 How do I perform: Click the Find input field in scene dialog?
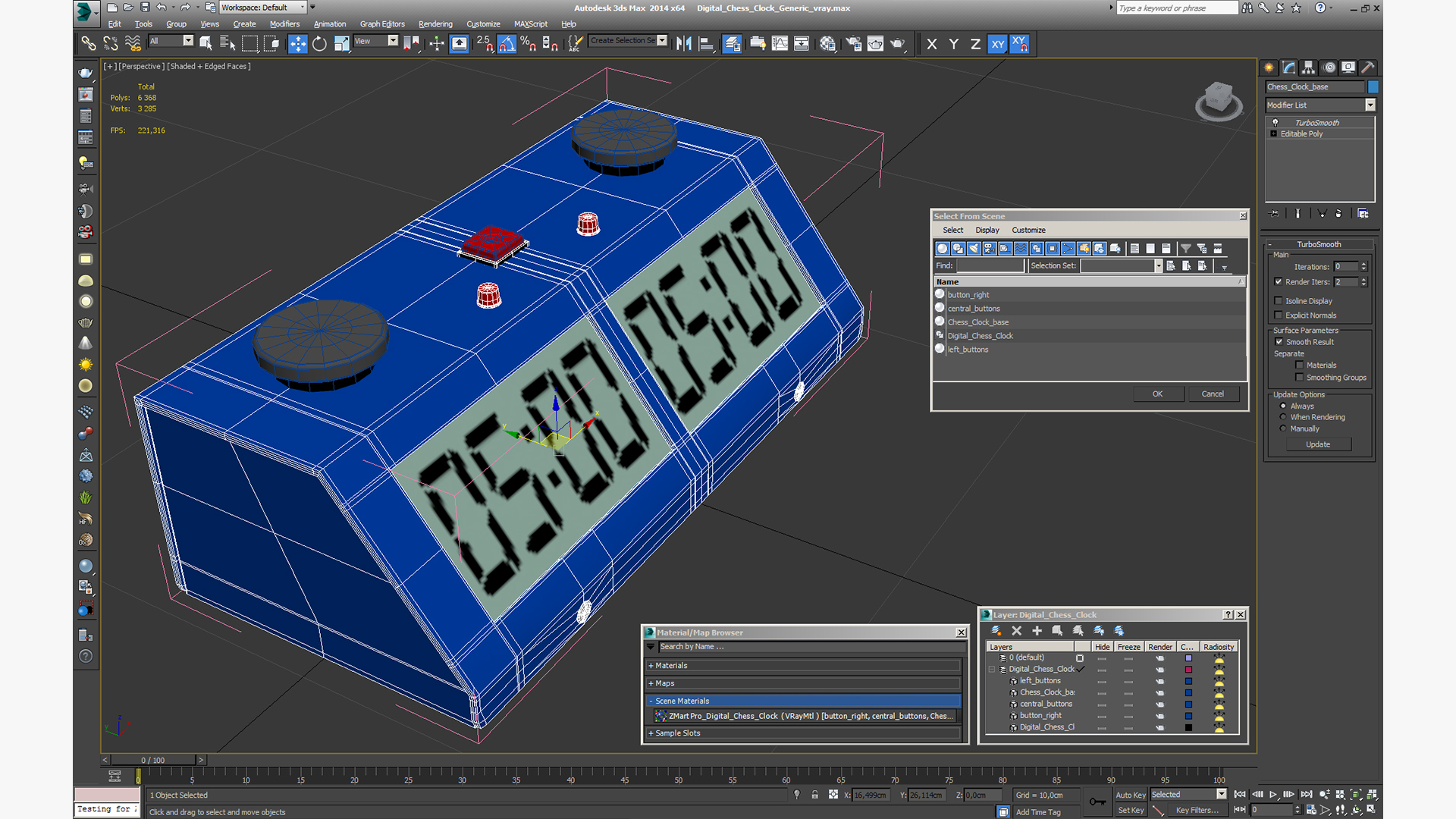[x=988, y=265]
